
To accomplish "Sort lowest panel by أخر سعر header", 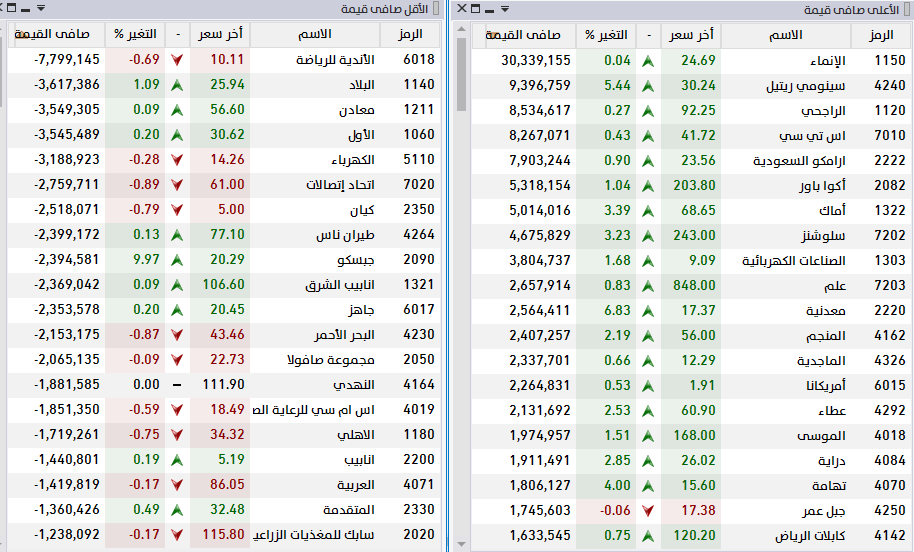I will (220, 34).
